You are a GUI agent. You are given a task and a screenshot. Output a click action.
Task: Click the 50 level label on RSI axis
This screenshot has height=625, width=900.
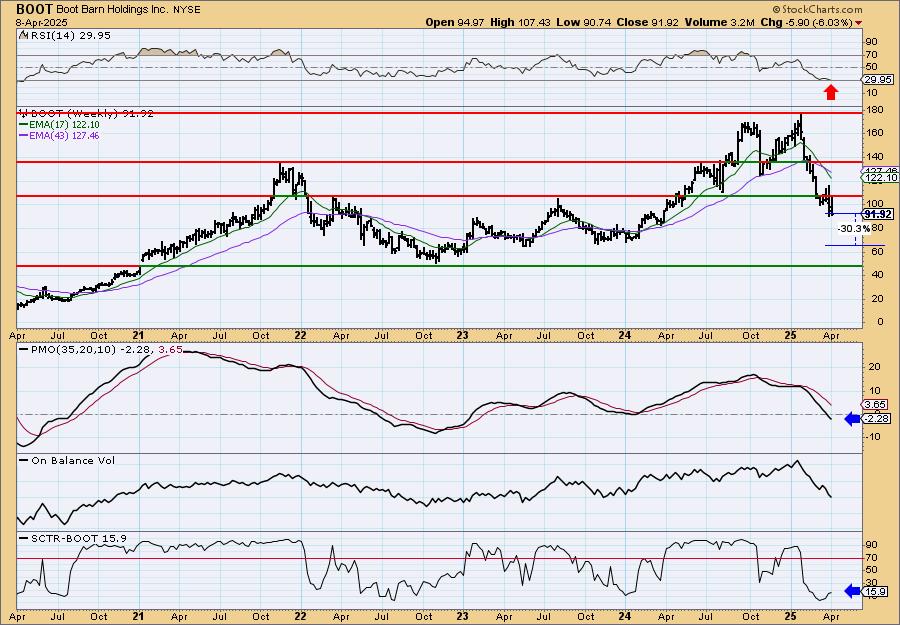(871, 67)
